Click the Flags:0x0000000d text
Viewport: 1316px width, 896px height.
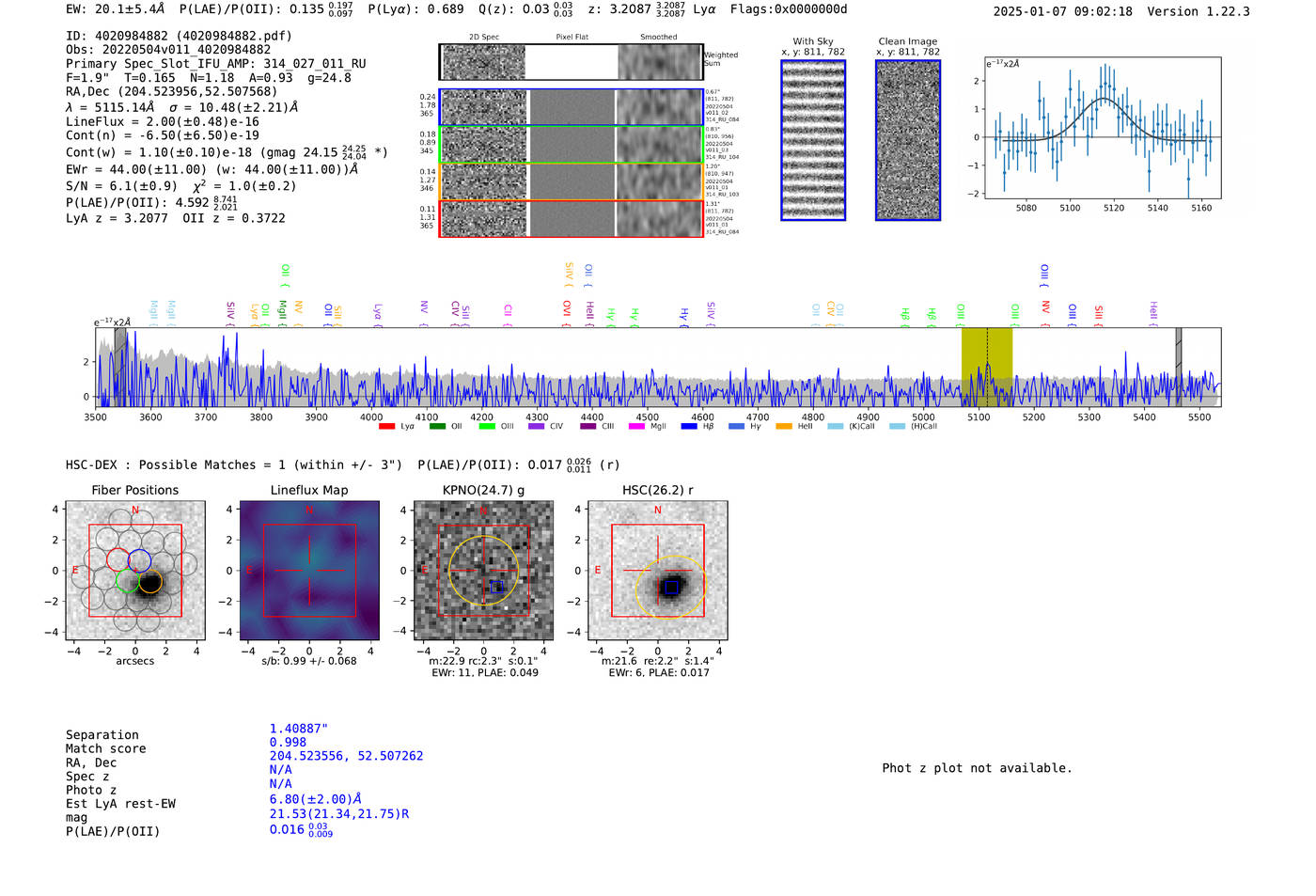tap(789, 9)
